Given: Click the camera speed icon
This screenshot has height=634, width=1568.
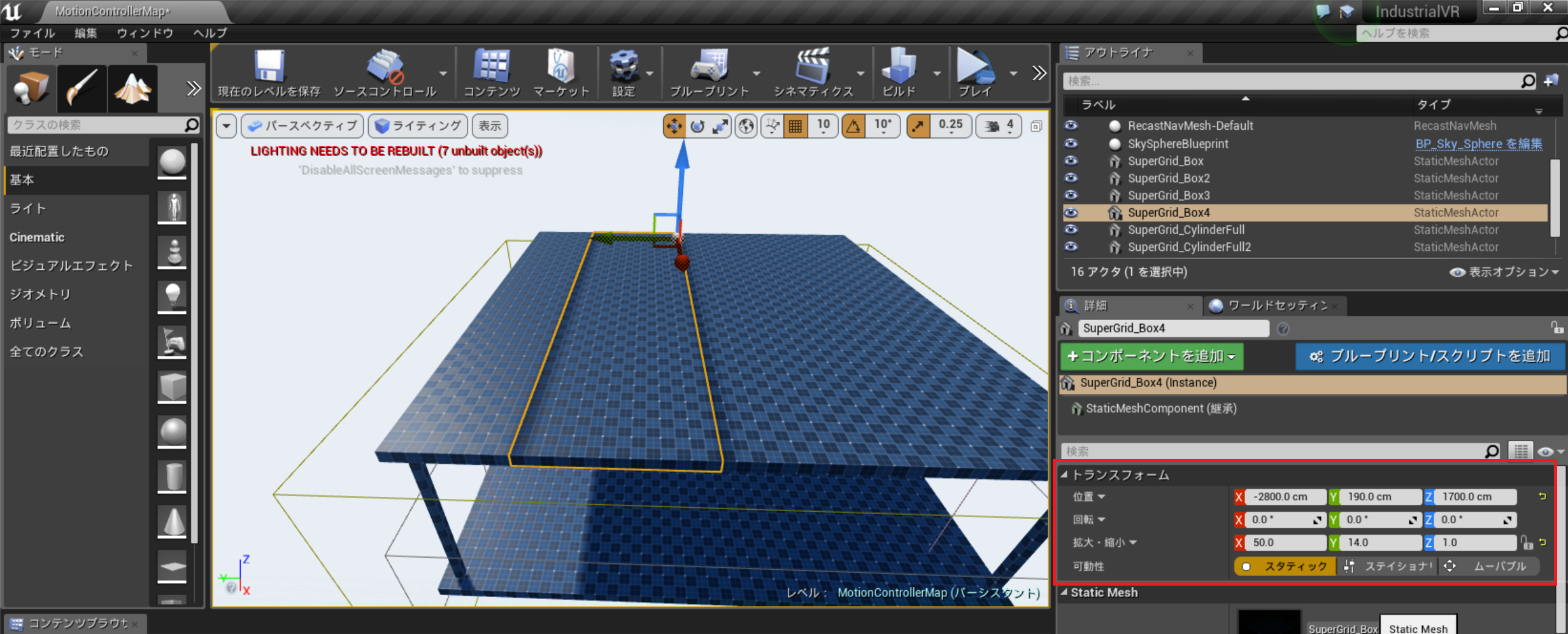Looking at the screenshot, I should coord(992,126).
